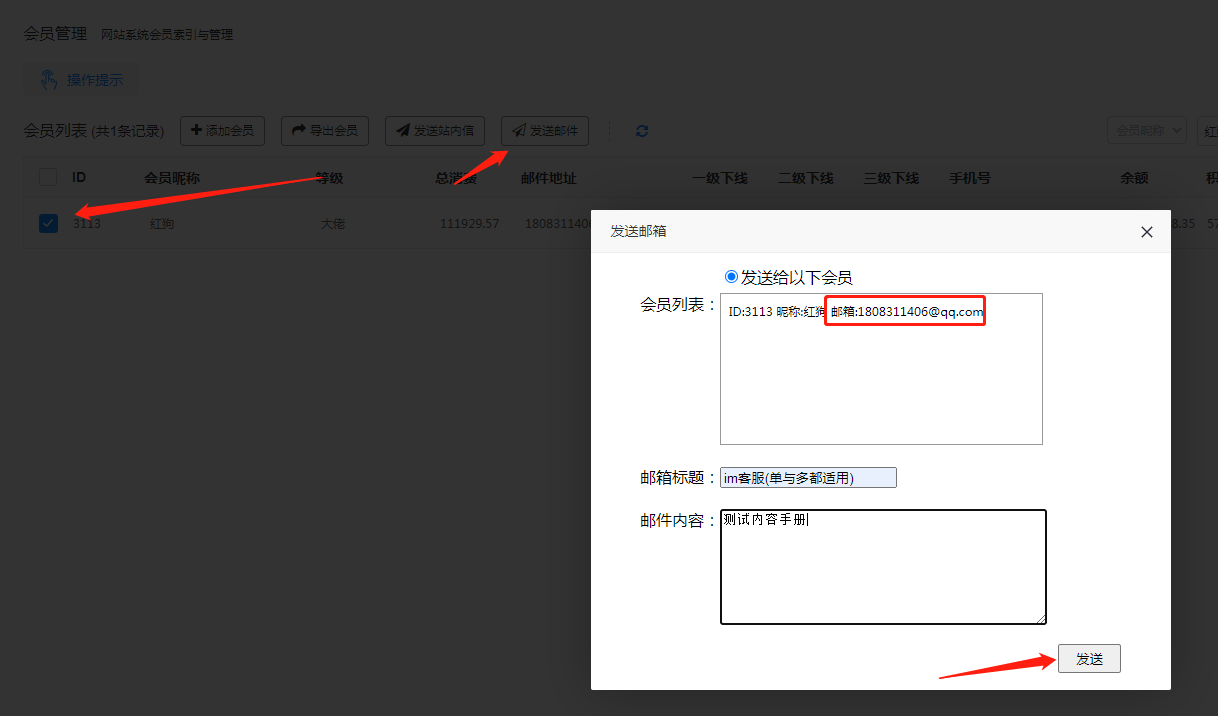Click the 会员列表 recipient text box
This screenshot has height=716, width=1218.
(880, 380)
